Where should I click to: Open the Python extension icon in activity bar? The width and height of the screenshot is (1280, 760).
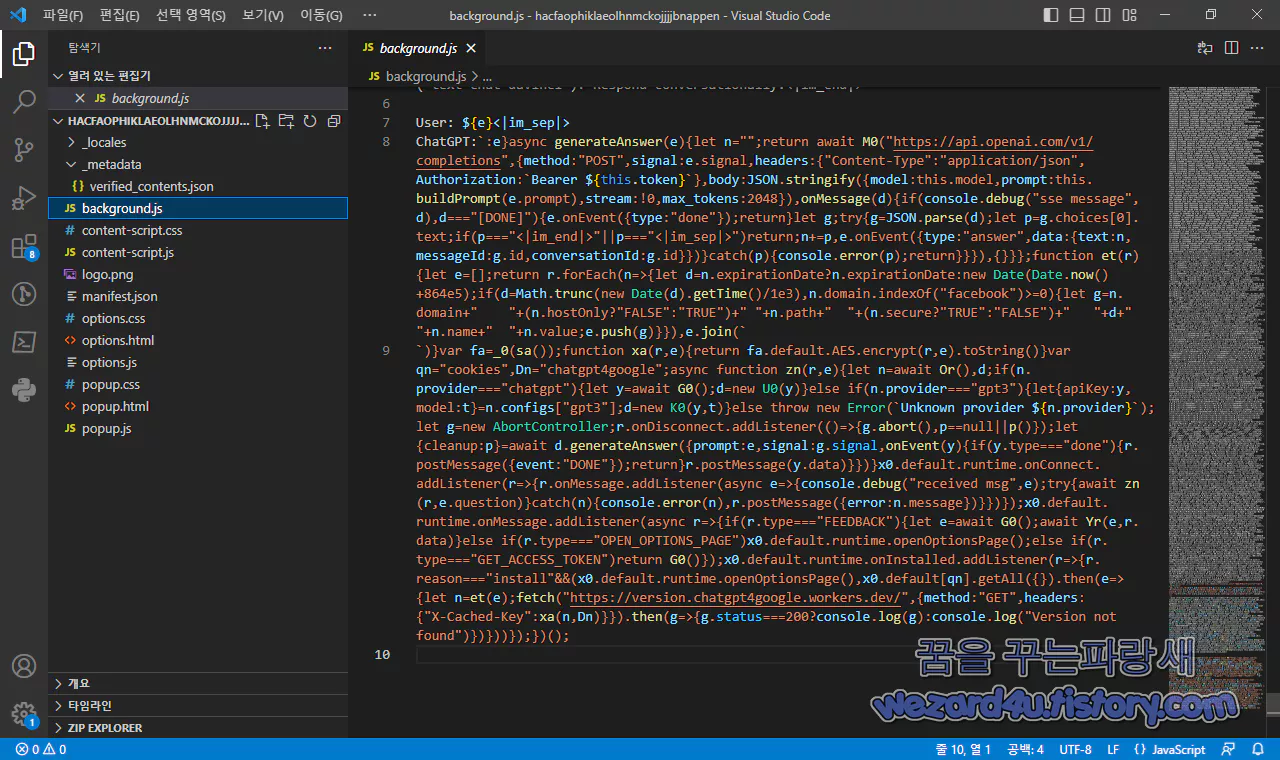coord(24,390)
